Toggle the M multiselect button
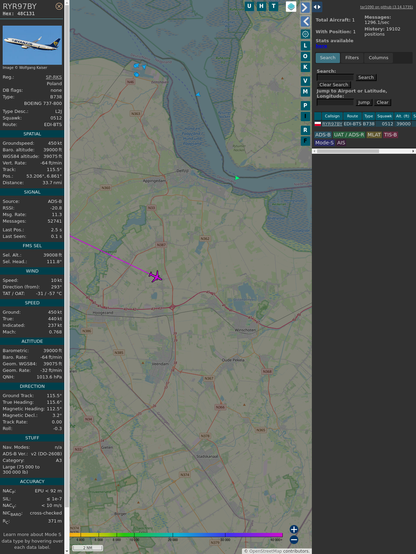The image size is (416, 554). coord(305,92)
